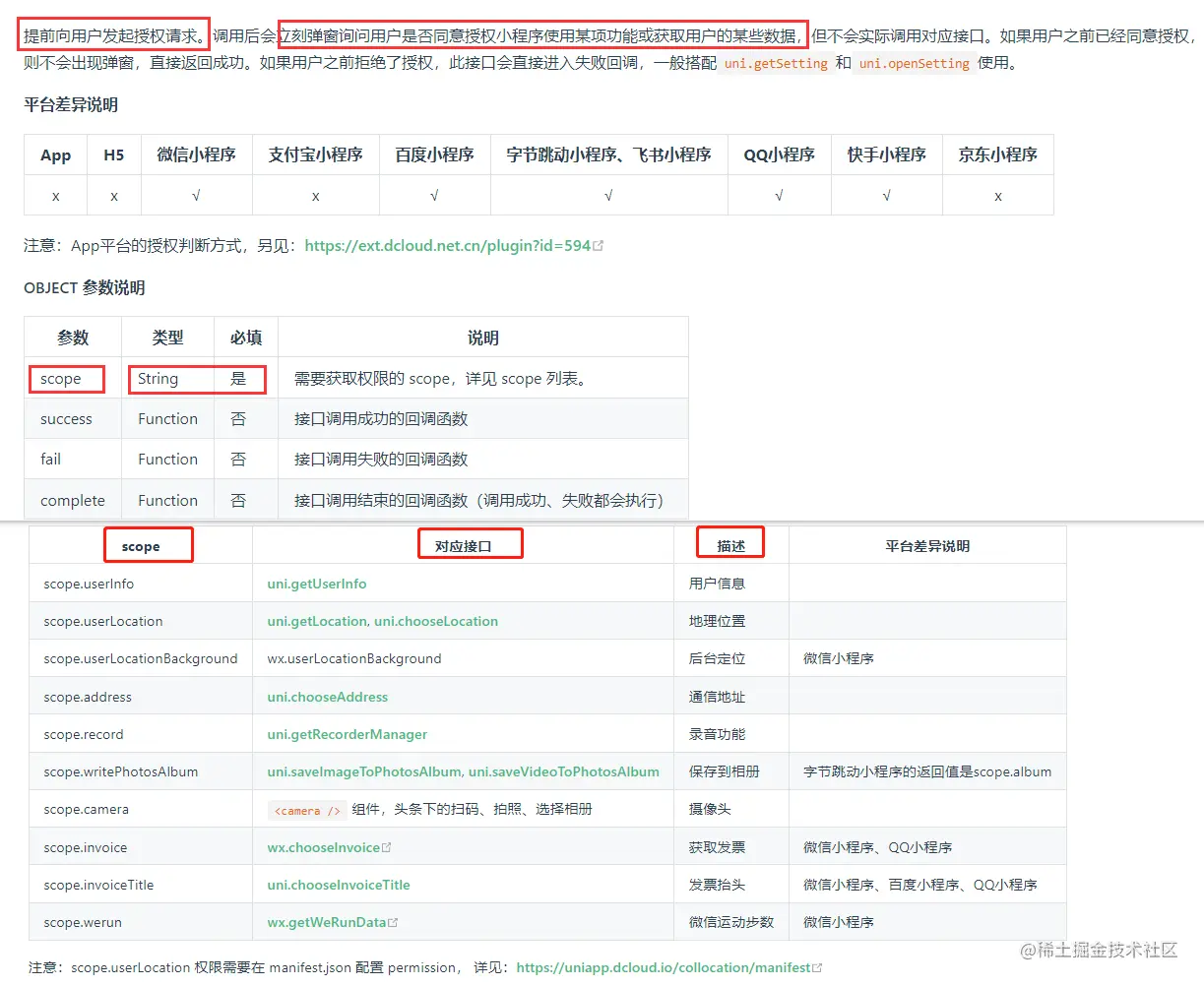
Task: Click the scope.camera cell
Action: (141, 810)
